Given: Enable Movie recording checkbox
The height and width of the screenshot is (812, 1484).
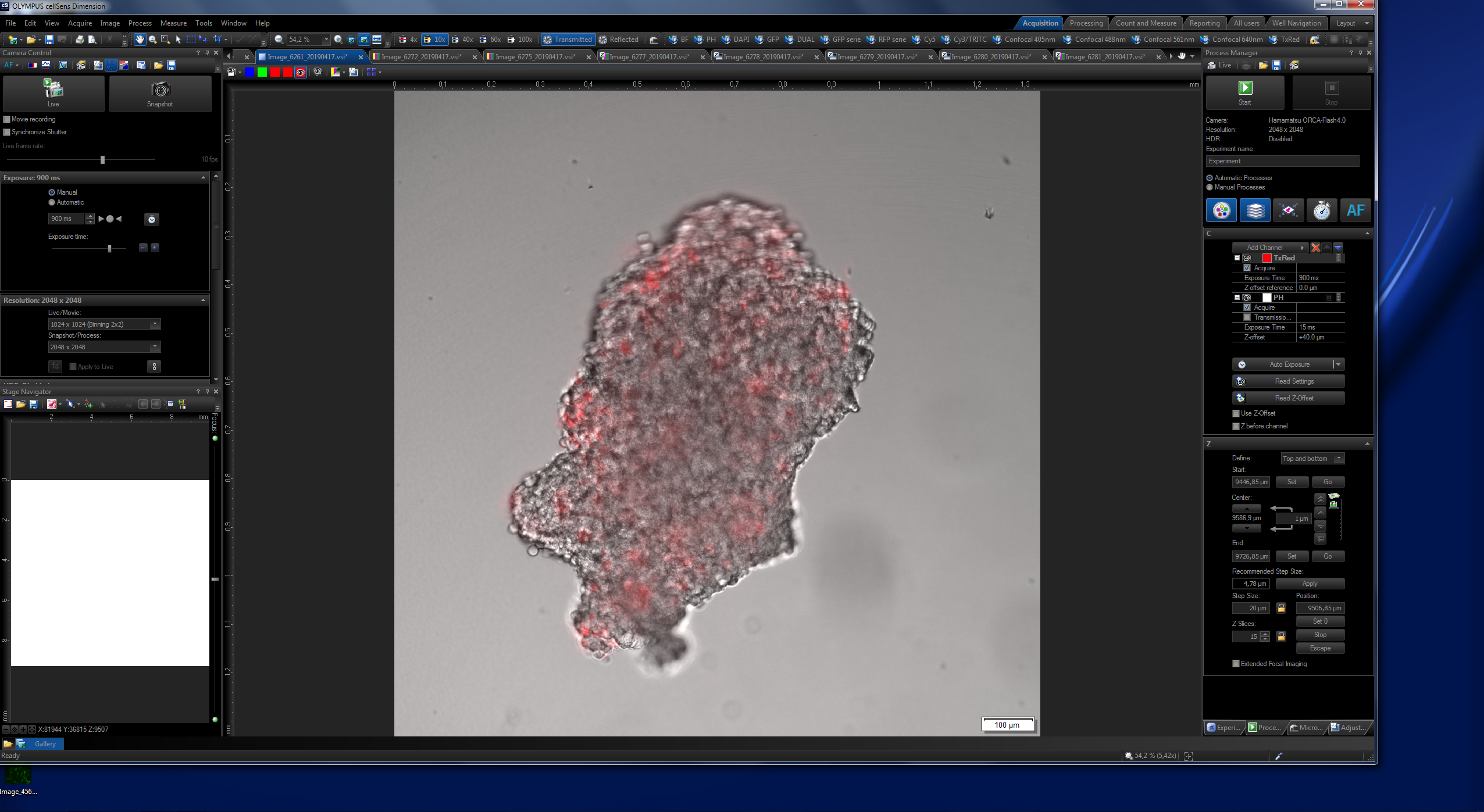Looking at the screenshot, I should tap(7, 119).
